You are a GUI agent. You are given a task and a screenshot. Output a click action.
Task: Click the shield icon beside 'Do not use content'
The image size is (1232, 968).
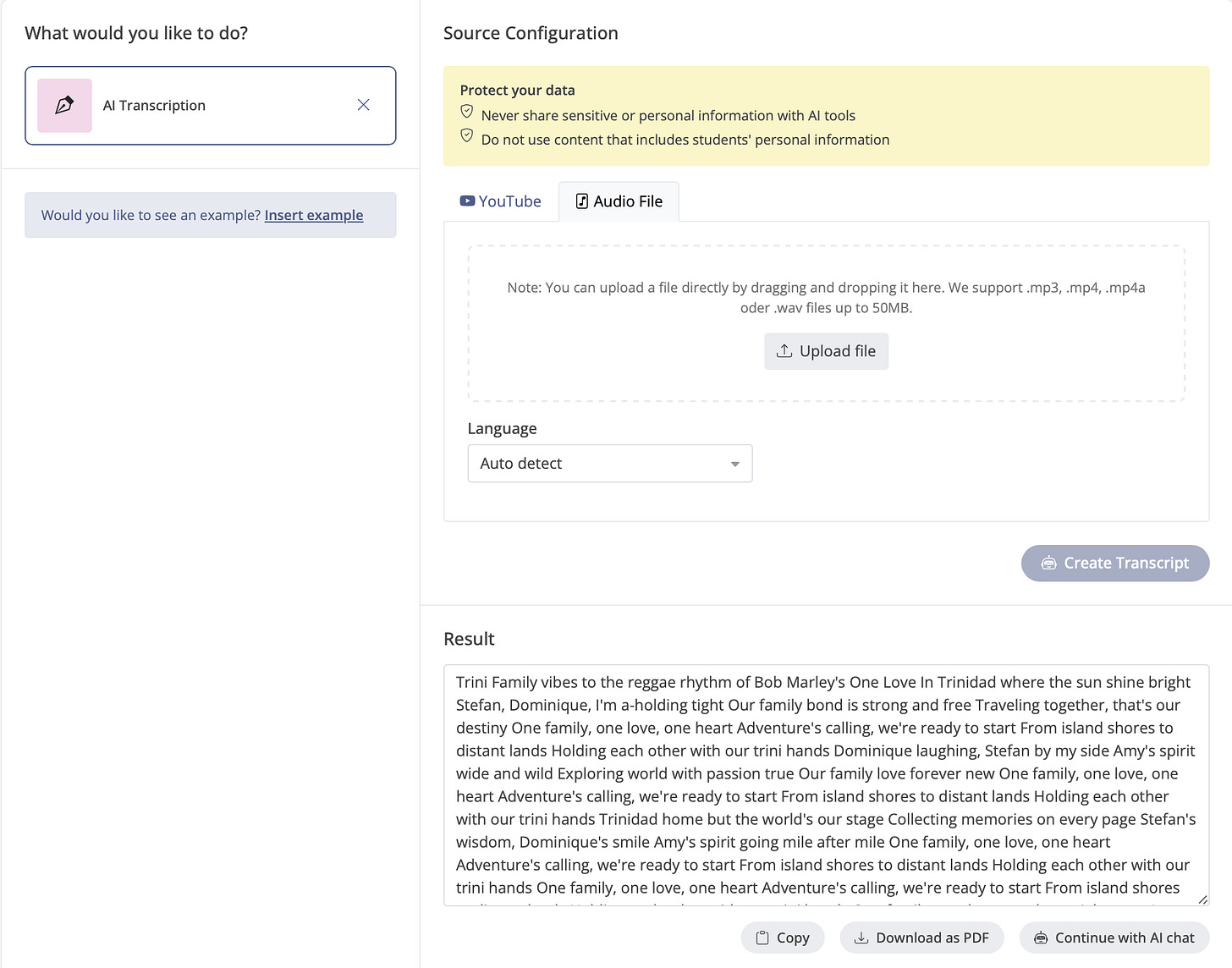click(x=466, y=135)
